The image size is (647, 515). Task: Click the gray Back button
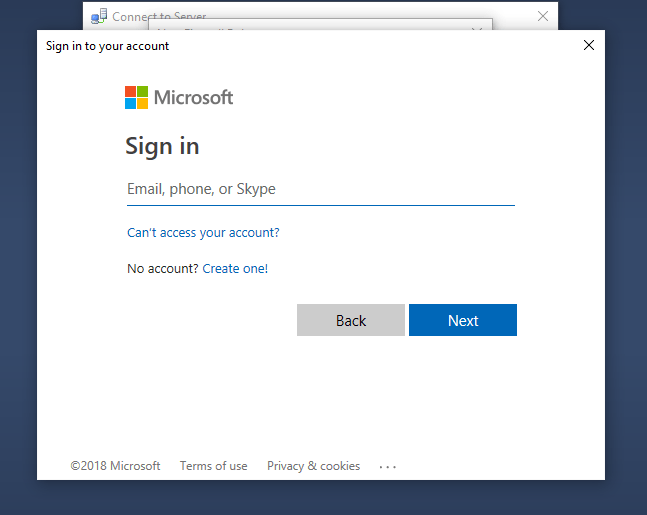click(351, 320)
